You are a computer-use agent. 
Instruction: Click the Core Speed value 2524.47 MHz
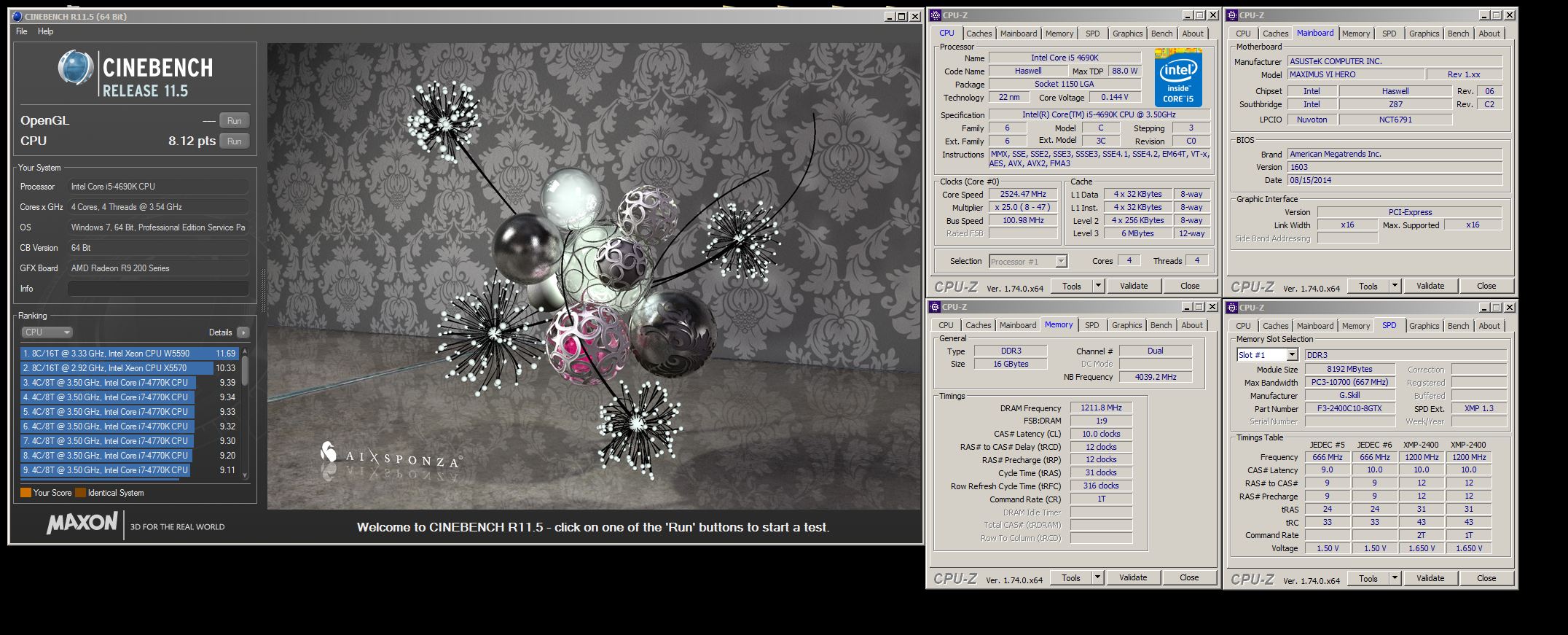coord(1023,195)
